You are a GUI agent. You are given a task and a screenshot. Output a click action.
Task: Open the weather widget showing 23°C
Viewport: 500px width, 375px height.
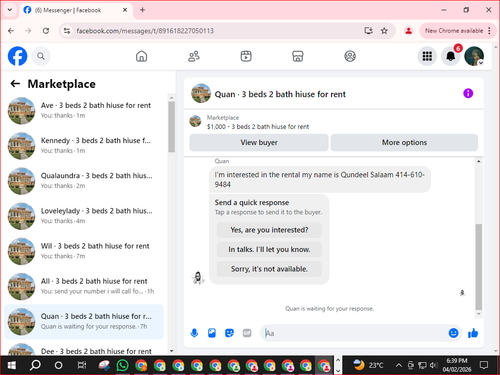click(368, 365)
